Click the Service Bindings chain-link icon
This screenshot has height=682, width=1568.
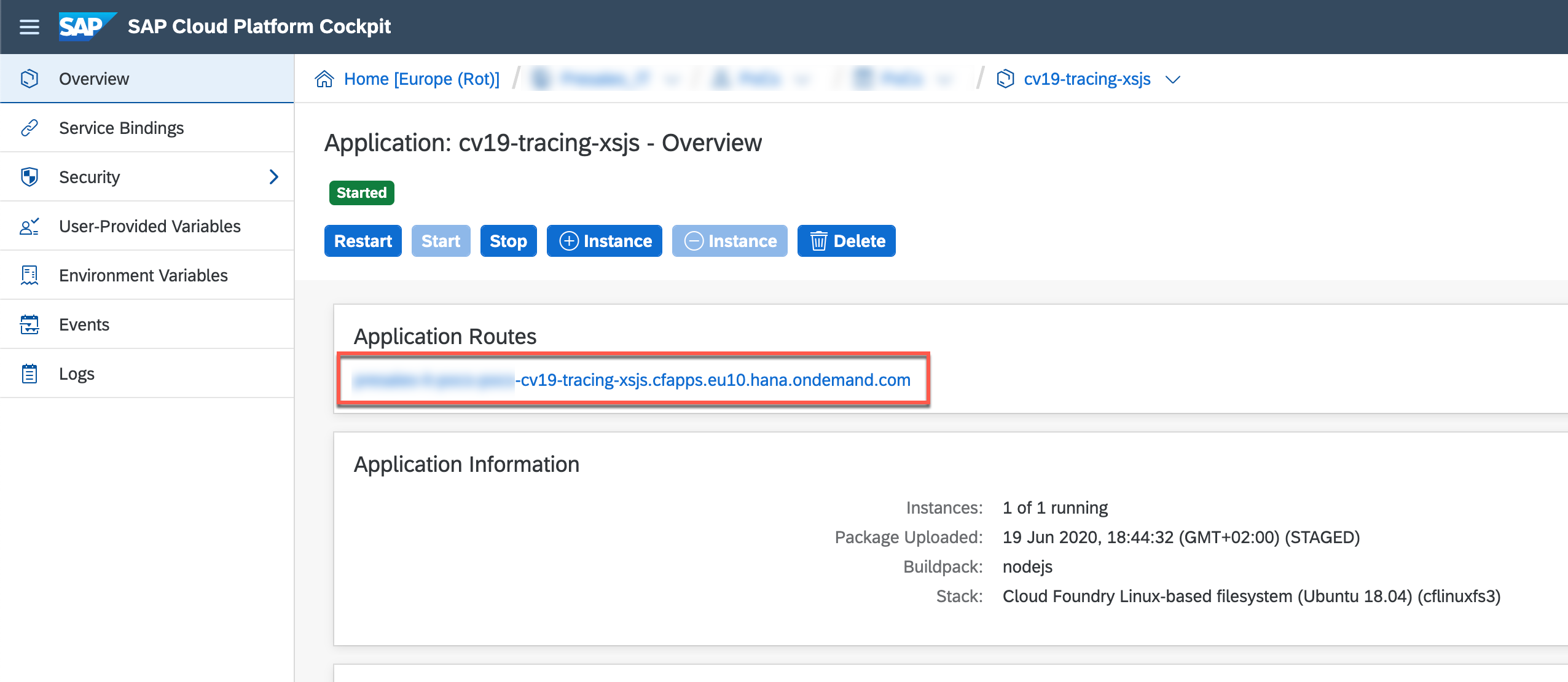[29, 128]
